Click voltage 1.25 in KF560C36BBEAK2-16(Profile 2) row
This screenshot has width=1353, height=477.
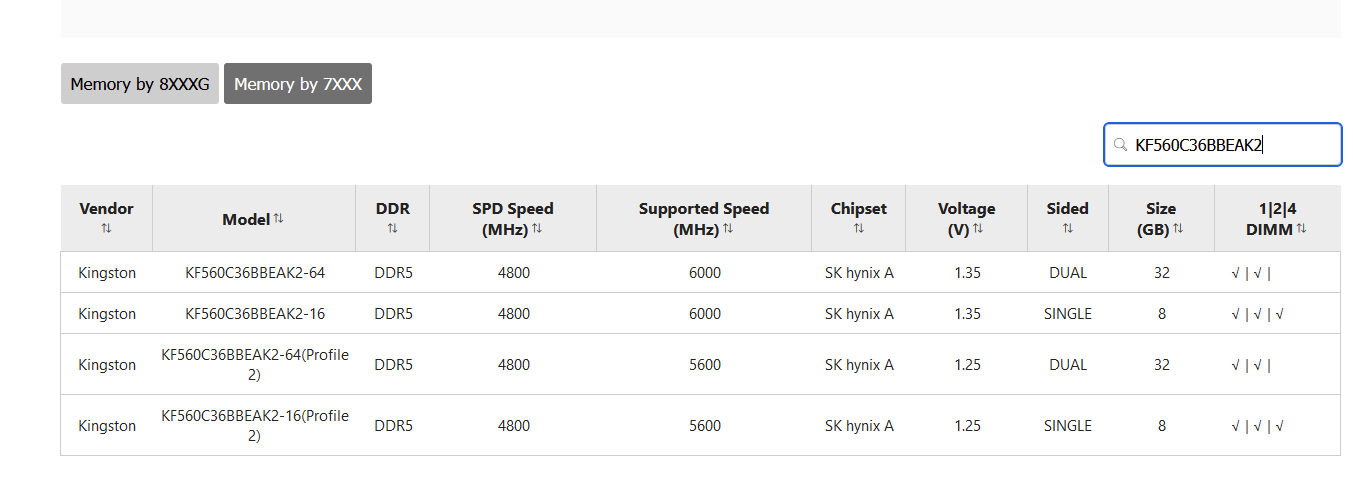tap(967, 426)
